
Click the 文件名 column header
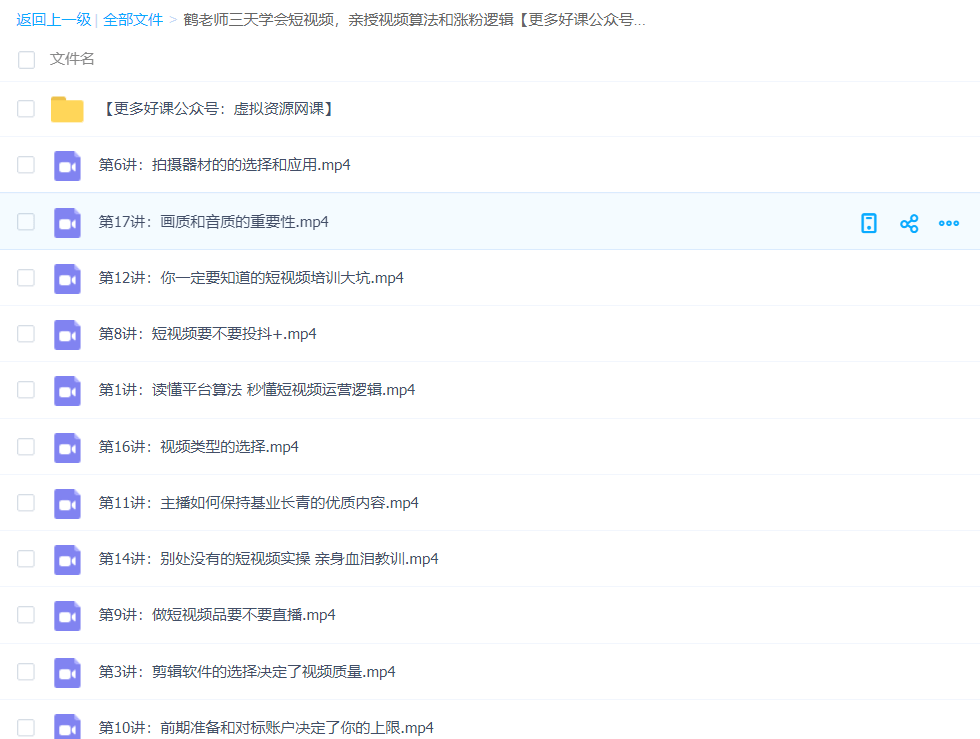click(72, 59)
